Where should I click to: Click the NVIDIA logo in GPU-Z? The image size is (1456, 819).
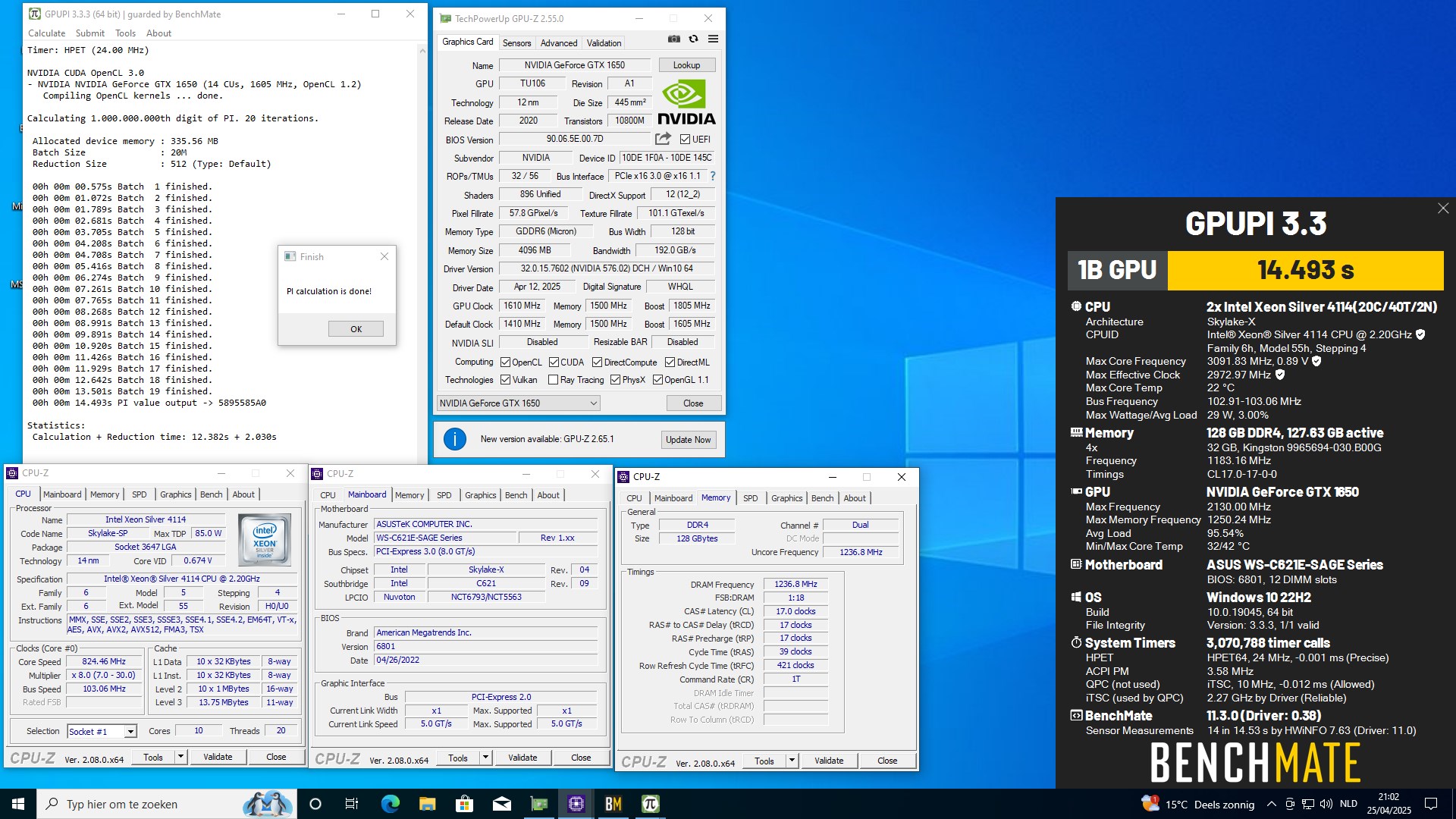pyautogui.click(x=686, y=103)
